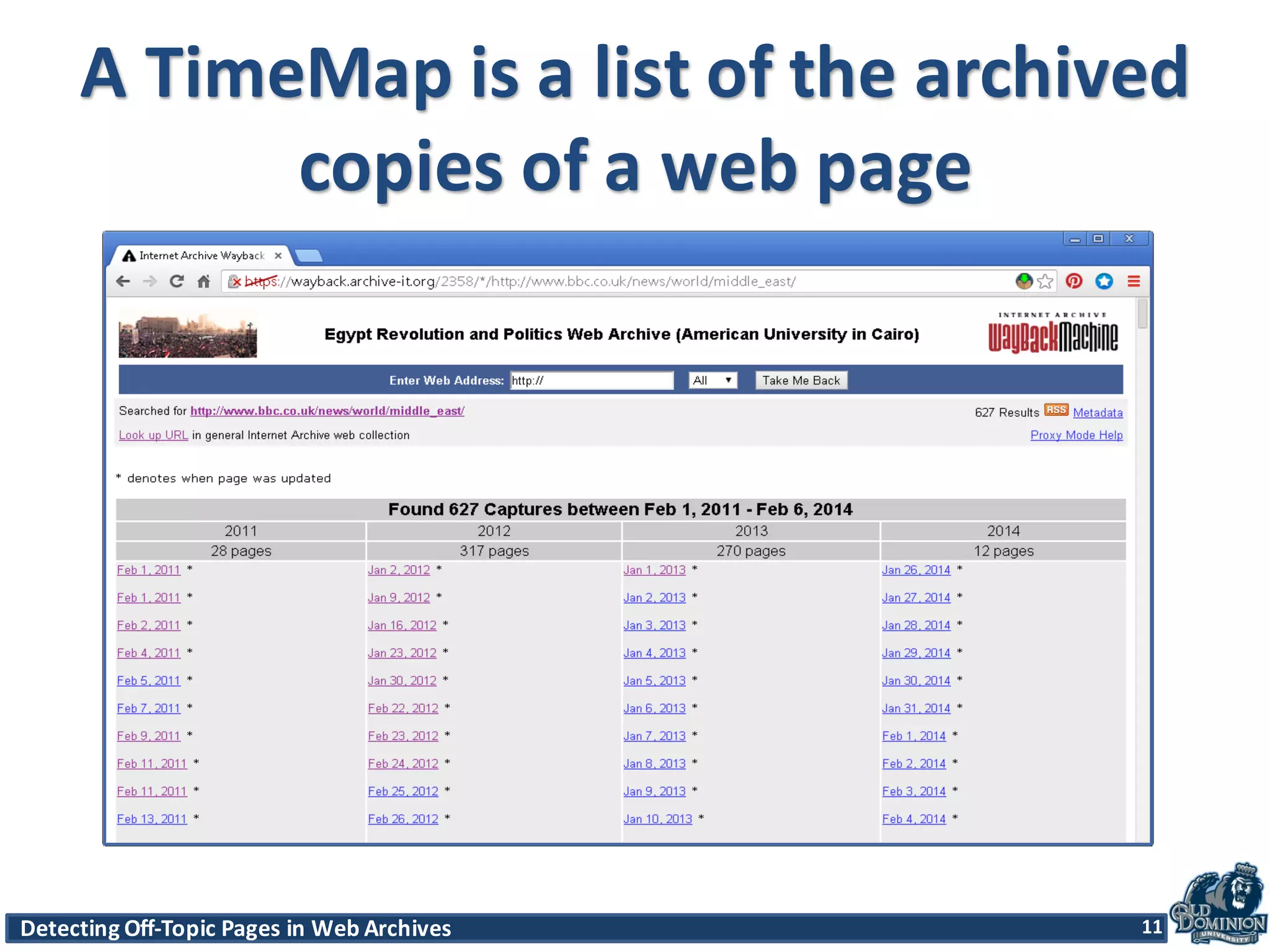Open the Jan 6, 2013 capture
The image size is (1270, 952).
655,708
